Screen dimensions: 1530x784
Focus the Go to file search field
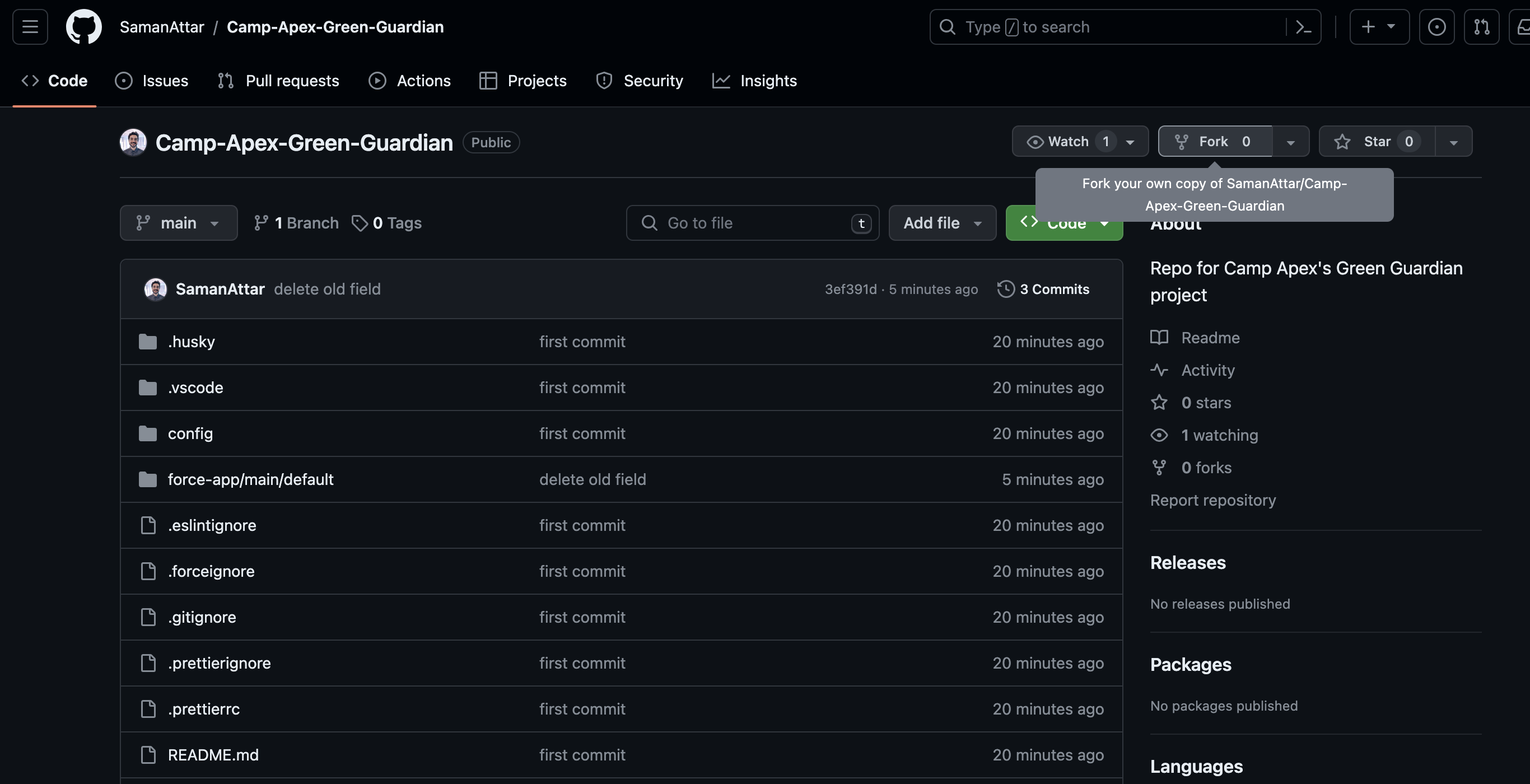coord(752,223)
